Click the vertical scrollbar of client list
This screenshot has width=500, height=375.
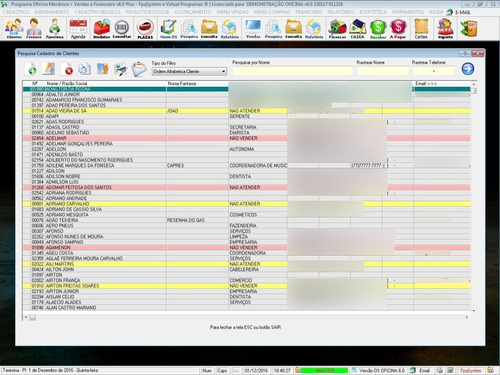tap(473, 197)
